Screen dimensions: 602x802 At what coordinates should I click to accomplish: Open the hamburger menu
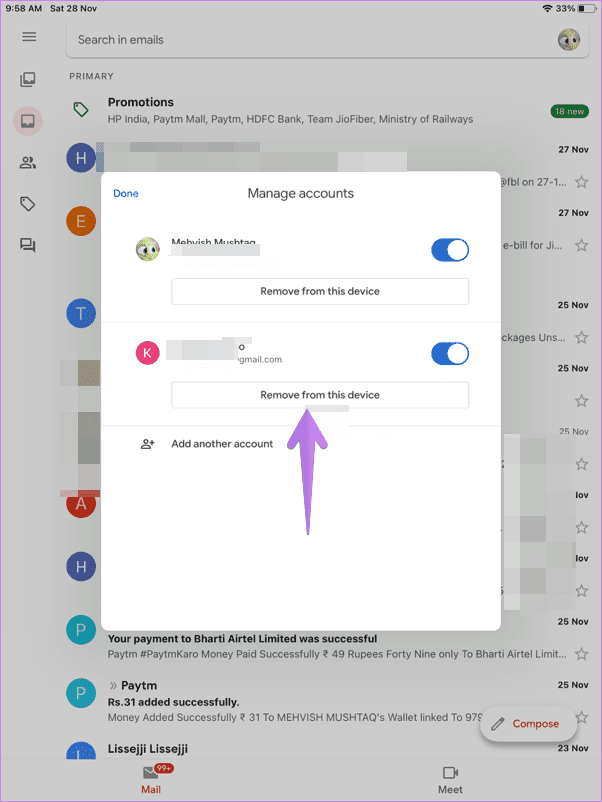29,36
